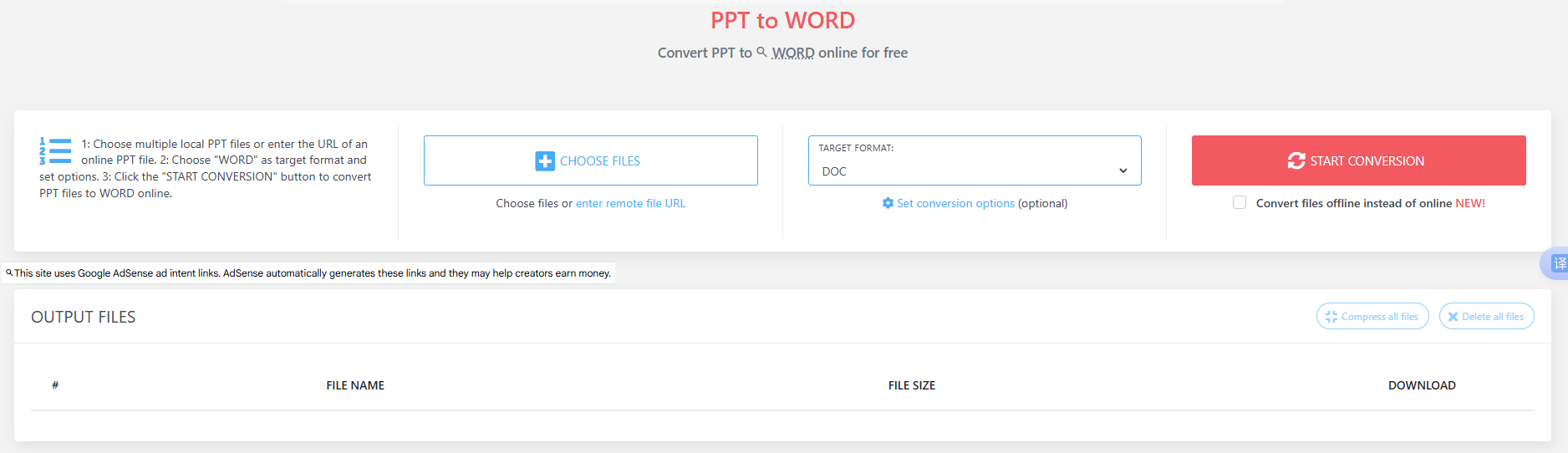Click the refresh arrows icon on Start Conversion
The height and width of the screenshot is (453, 1568).
tap(1296, 160)
